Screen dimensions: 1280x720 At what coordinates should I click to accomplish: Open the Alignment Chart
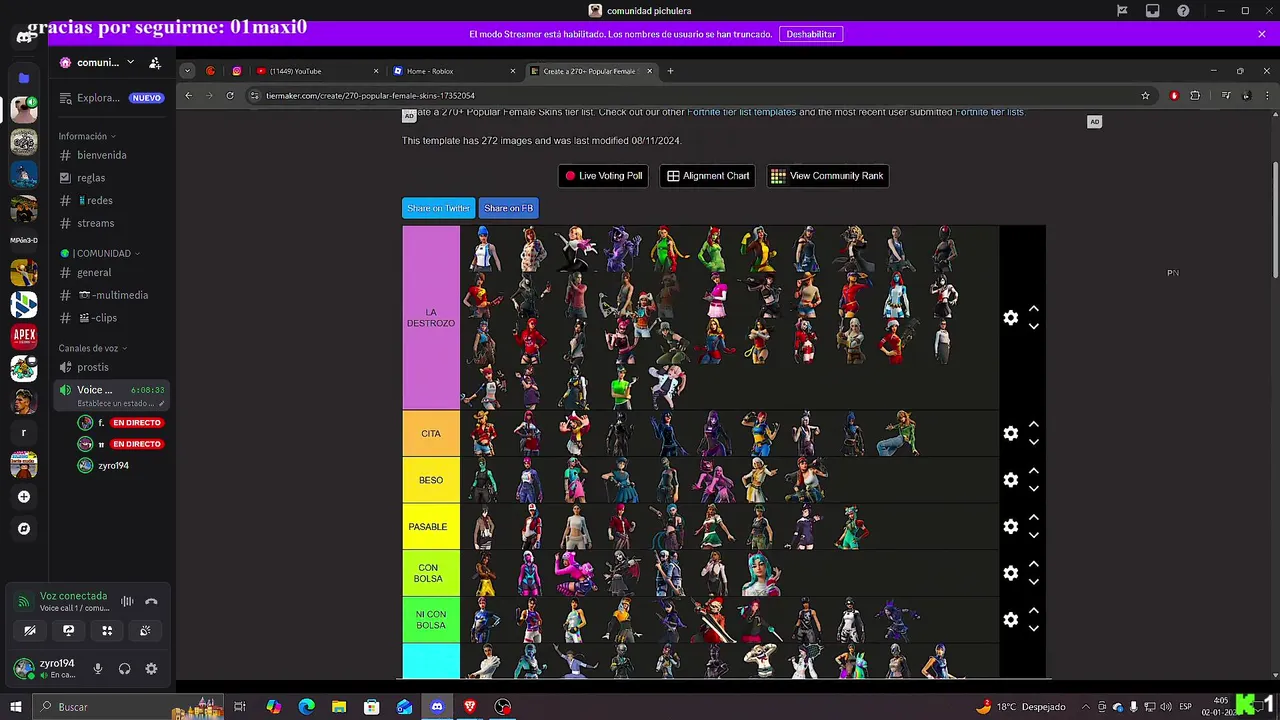coord(708,176)
